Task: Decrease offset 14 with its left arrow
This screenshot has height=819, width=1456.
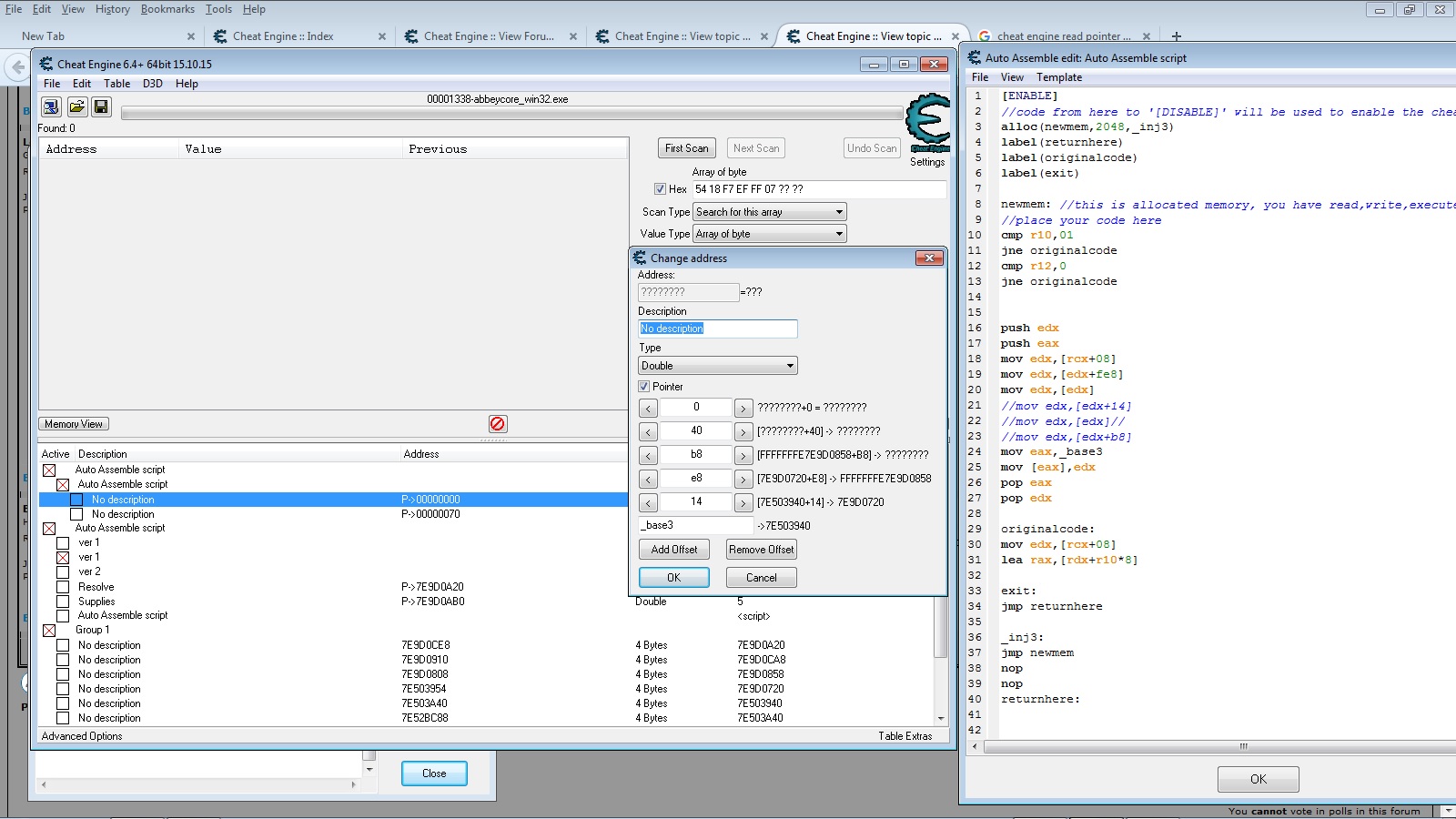Action: 648,502
